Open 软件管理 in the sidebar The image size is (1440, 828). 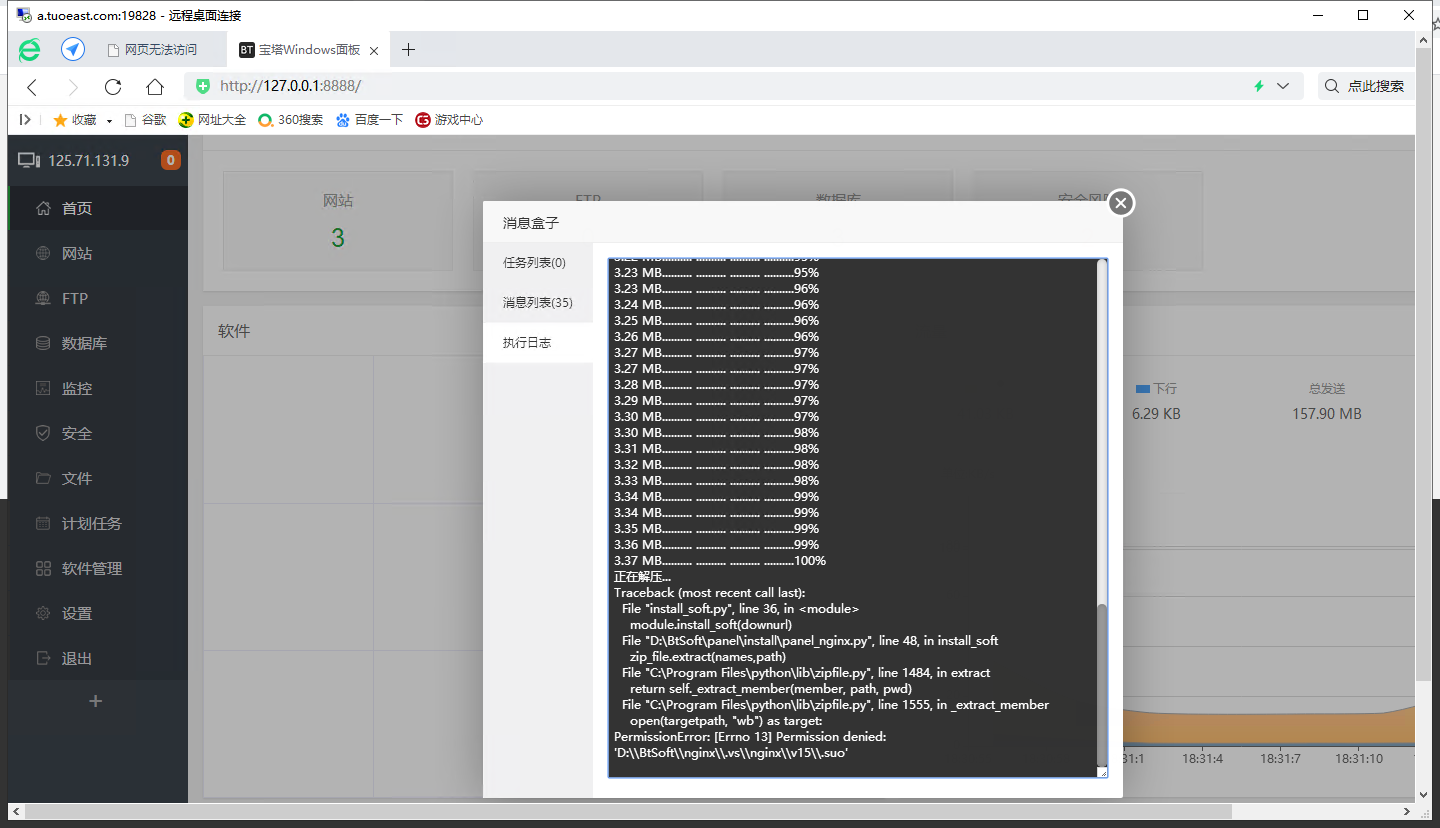pos(98,568)
